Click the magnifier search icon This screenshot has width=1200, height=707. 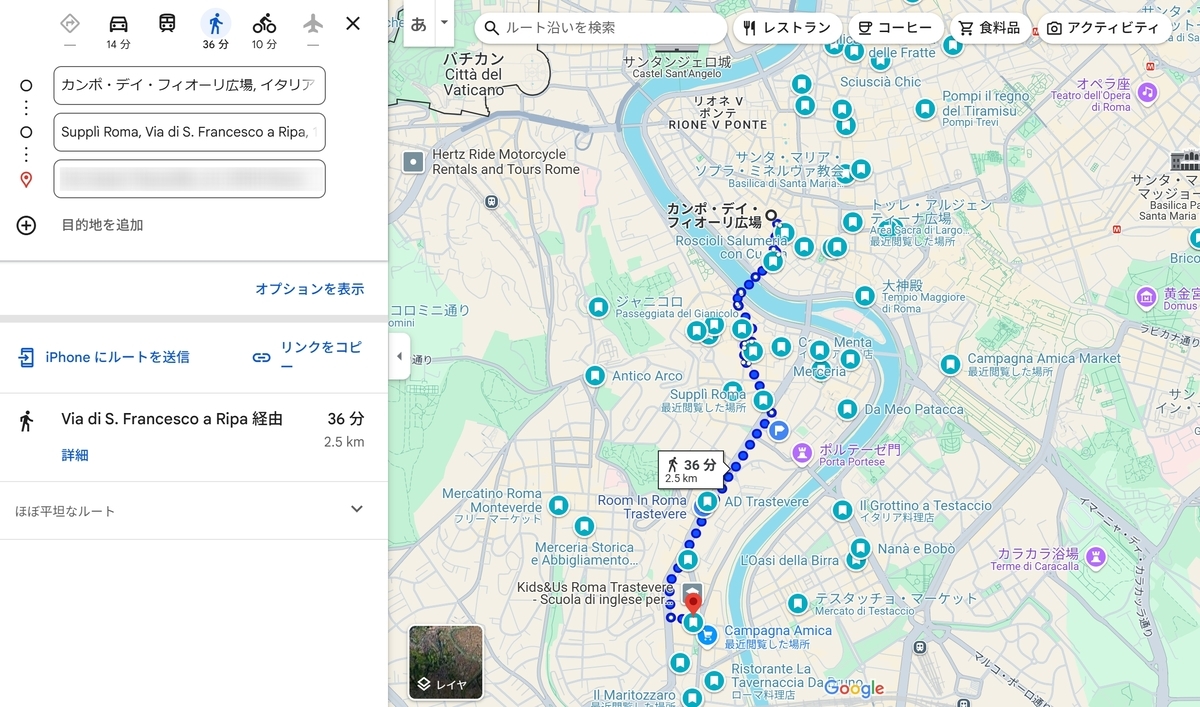point(491,28)
